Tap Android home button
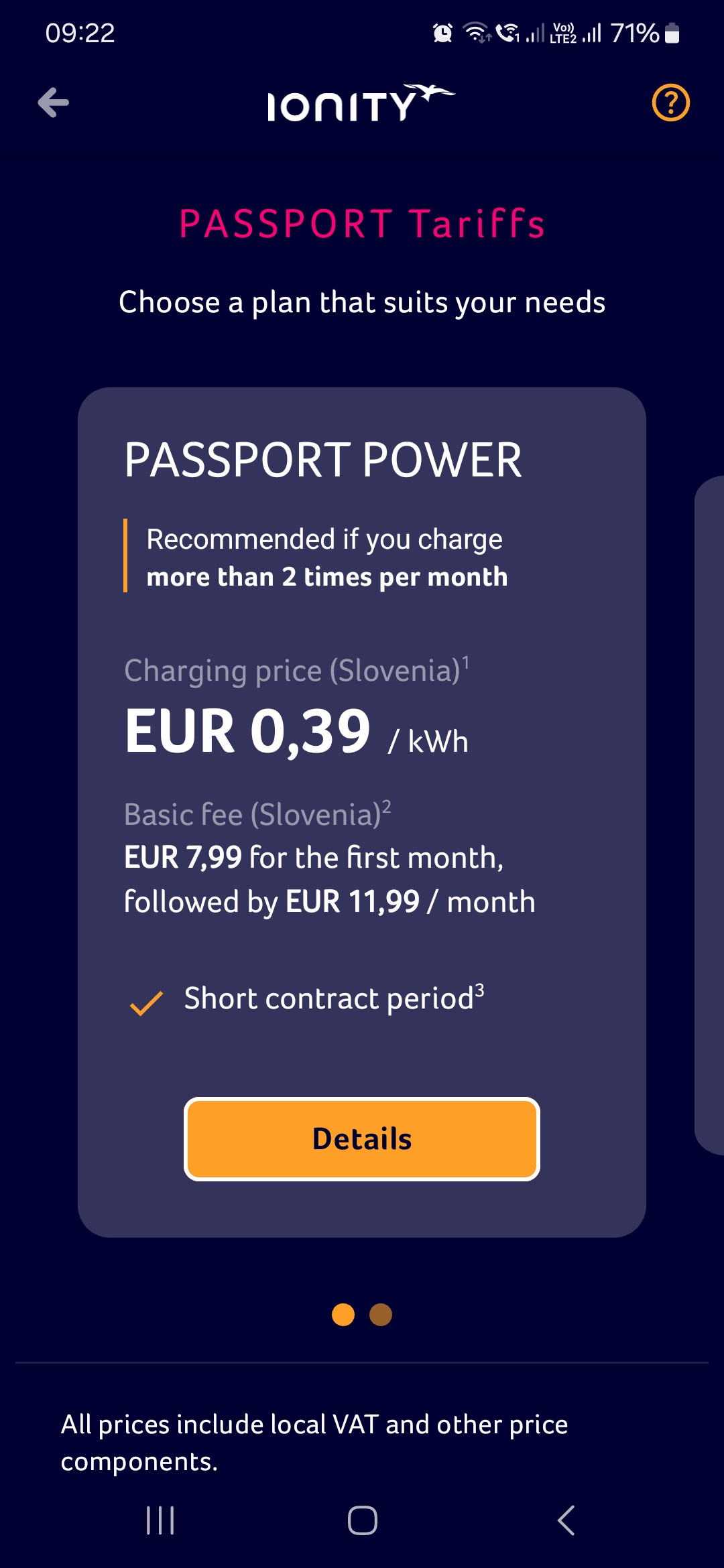Screen dimensions: 724x1568 (x=362, y=1520)
